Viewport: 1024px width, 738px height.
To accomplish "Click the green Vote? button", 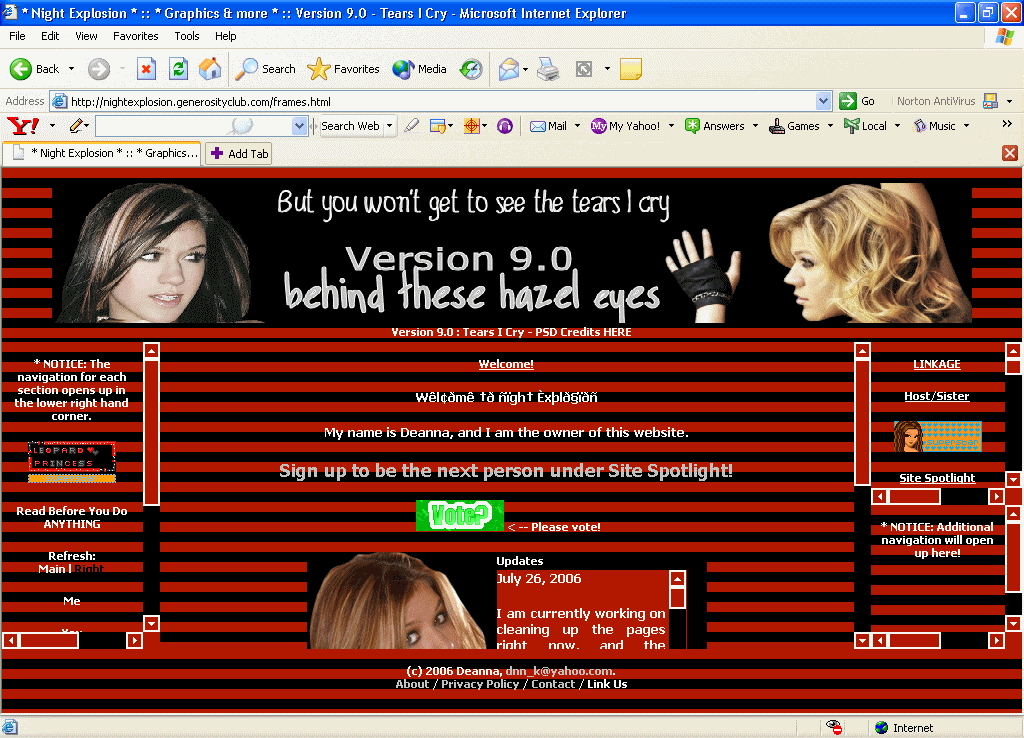I will 459,516.
